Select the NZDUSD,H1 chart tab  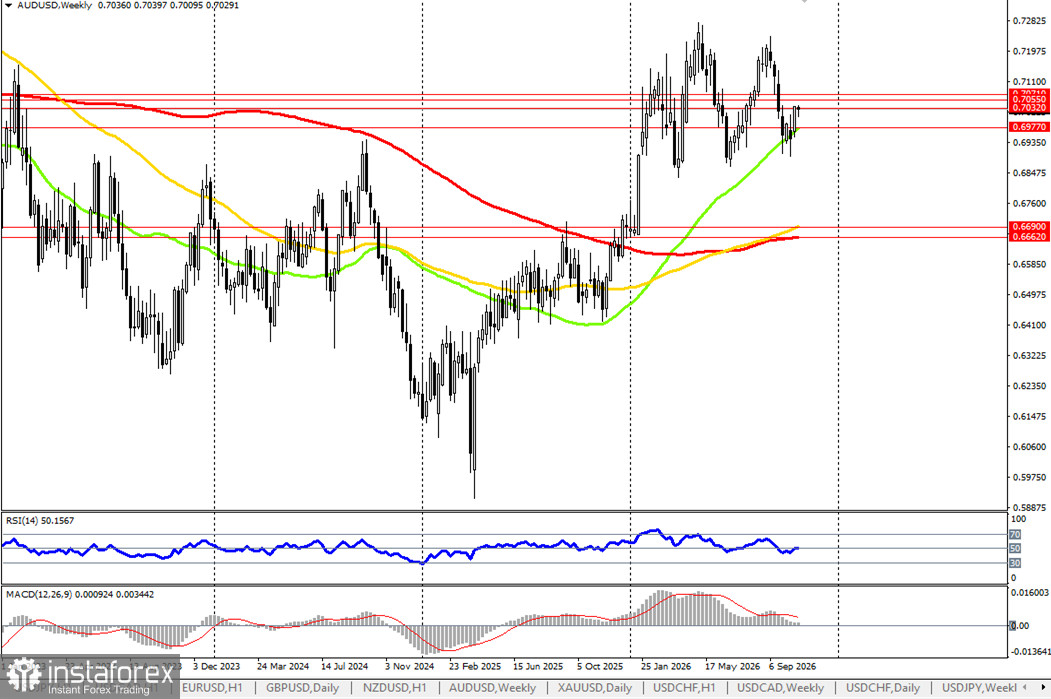click(x=394, y=688)
